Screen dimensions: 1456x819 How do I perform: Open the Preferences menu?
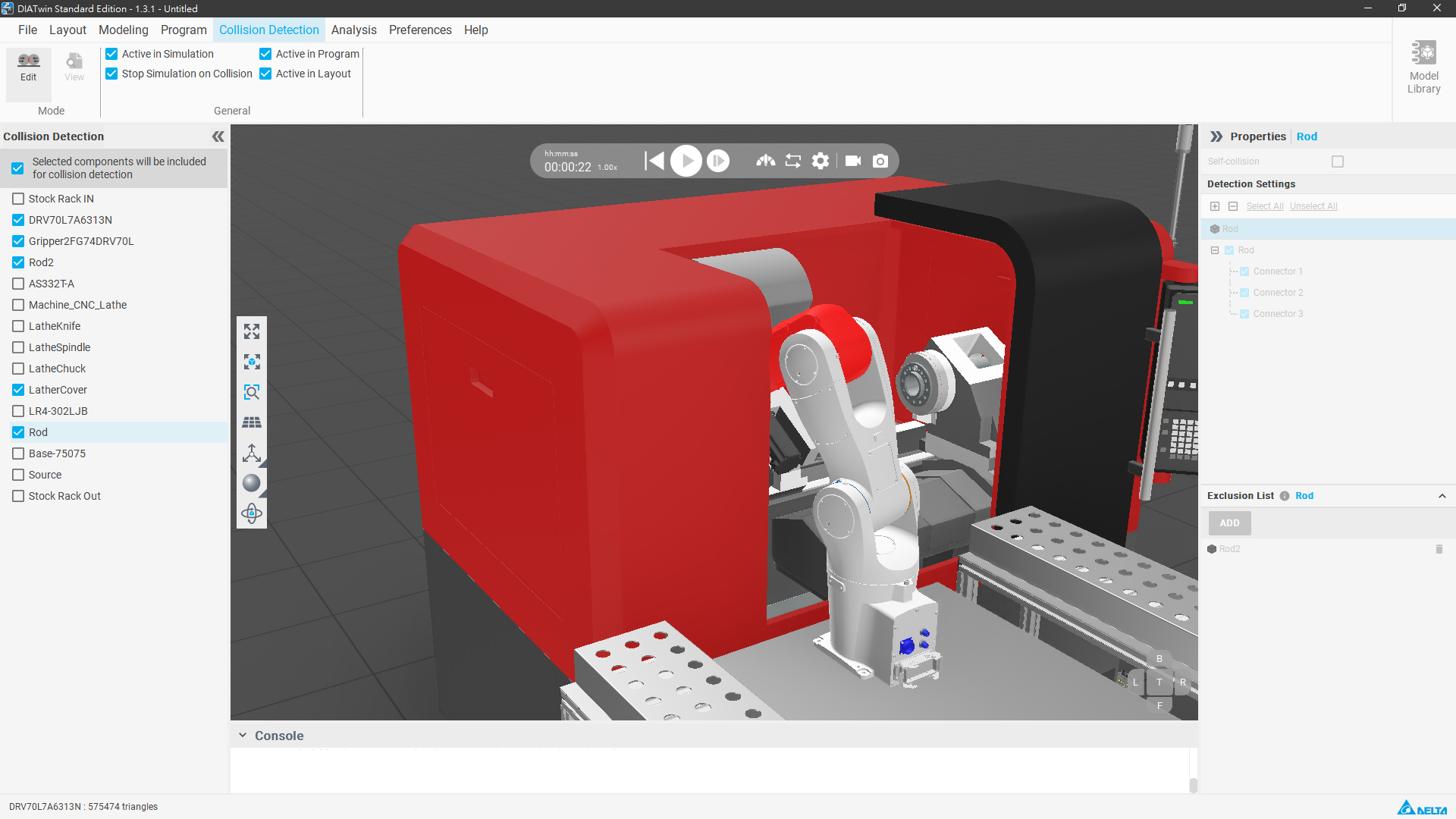(420, 30)
